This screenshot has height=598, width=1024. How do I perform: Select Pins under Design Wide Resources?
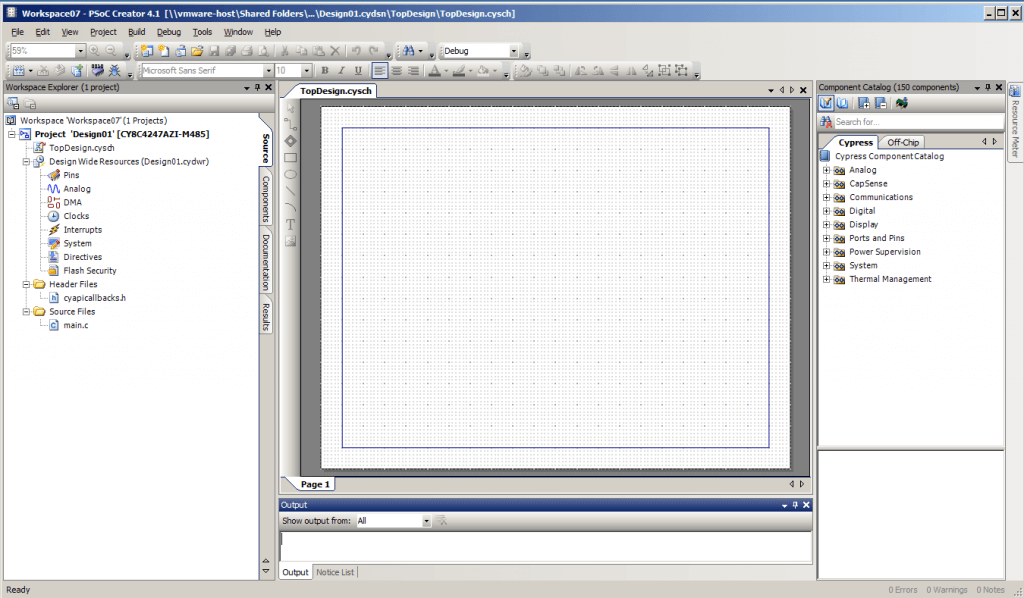tap(71, 175)
